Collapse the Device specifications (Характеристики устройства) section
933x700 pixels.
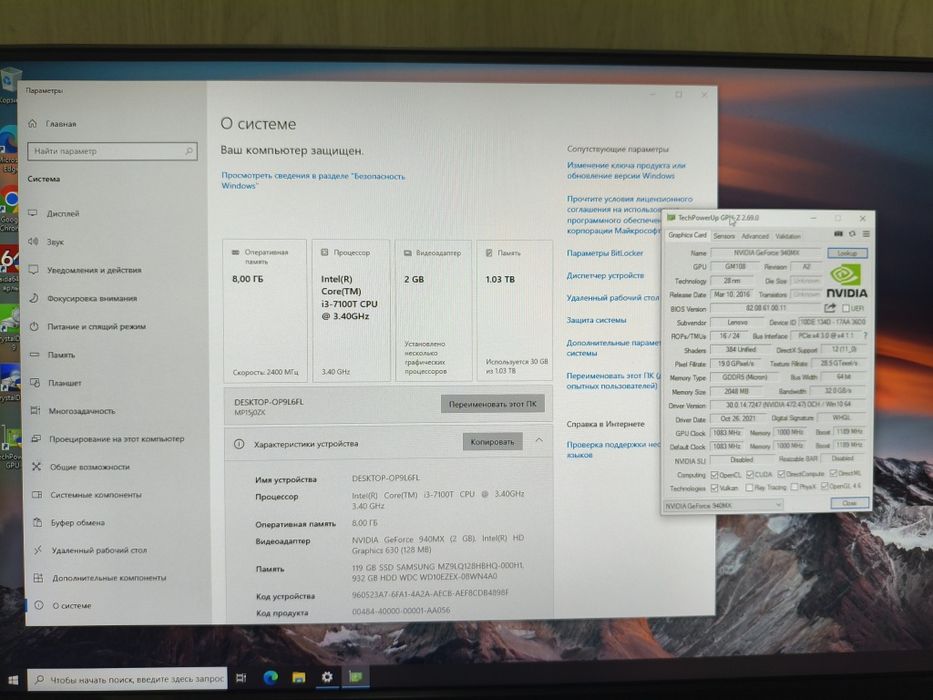(x=538, y=440)
